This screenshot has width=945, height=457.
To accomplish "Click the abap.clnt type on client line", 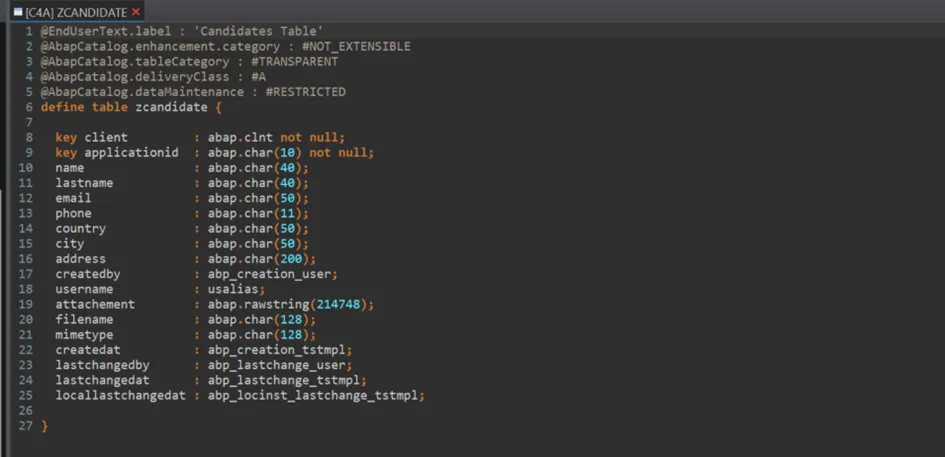I will 240,138.
